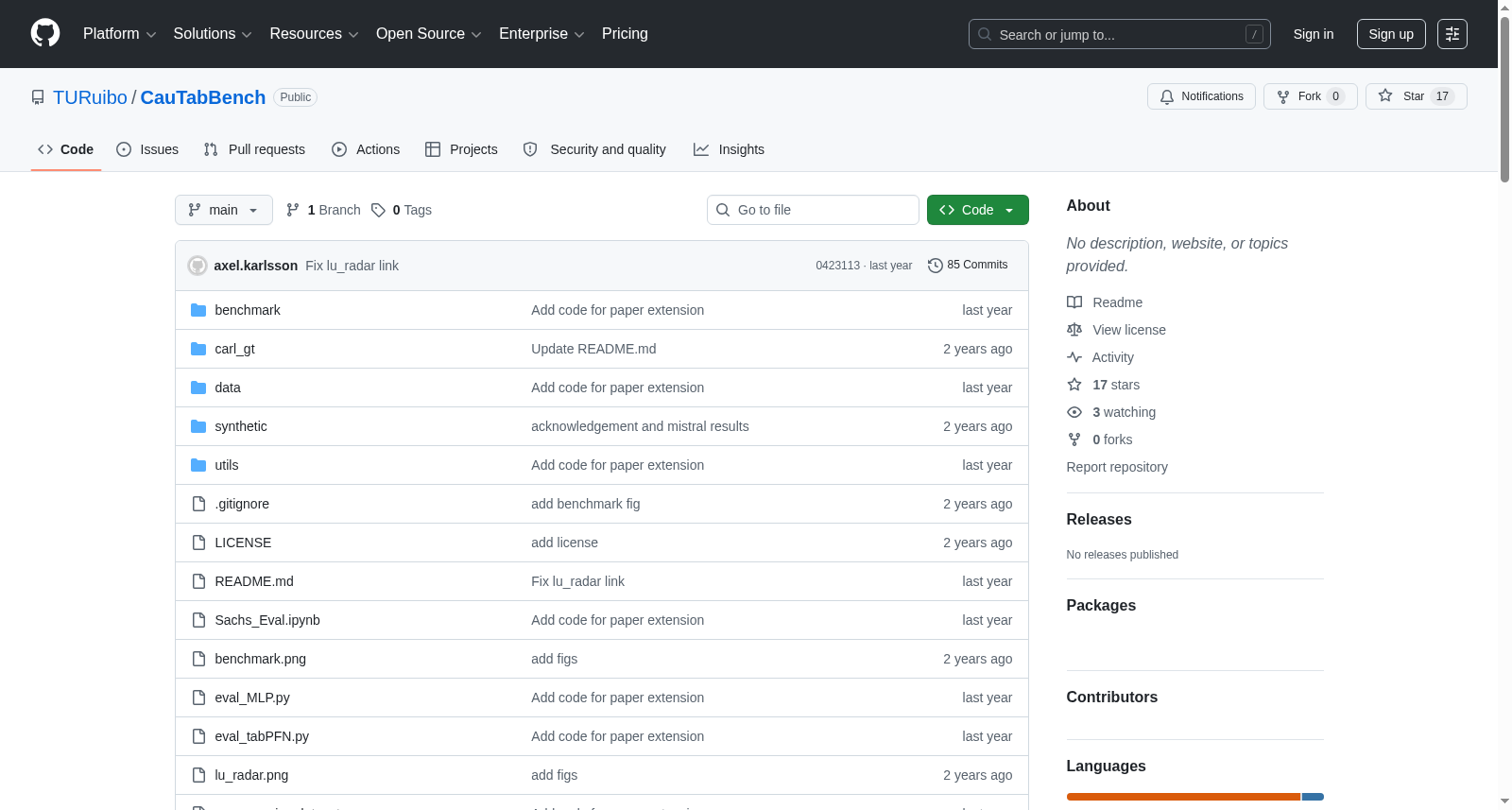
Task: Open the benchmark.png file
Action: 261,659
